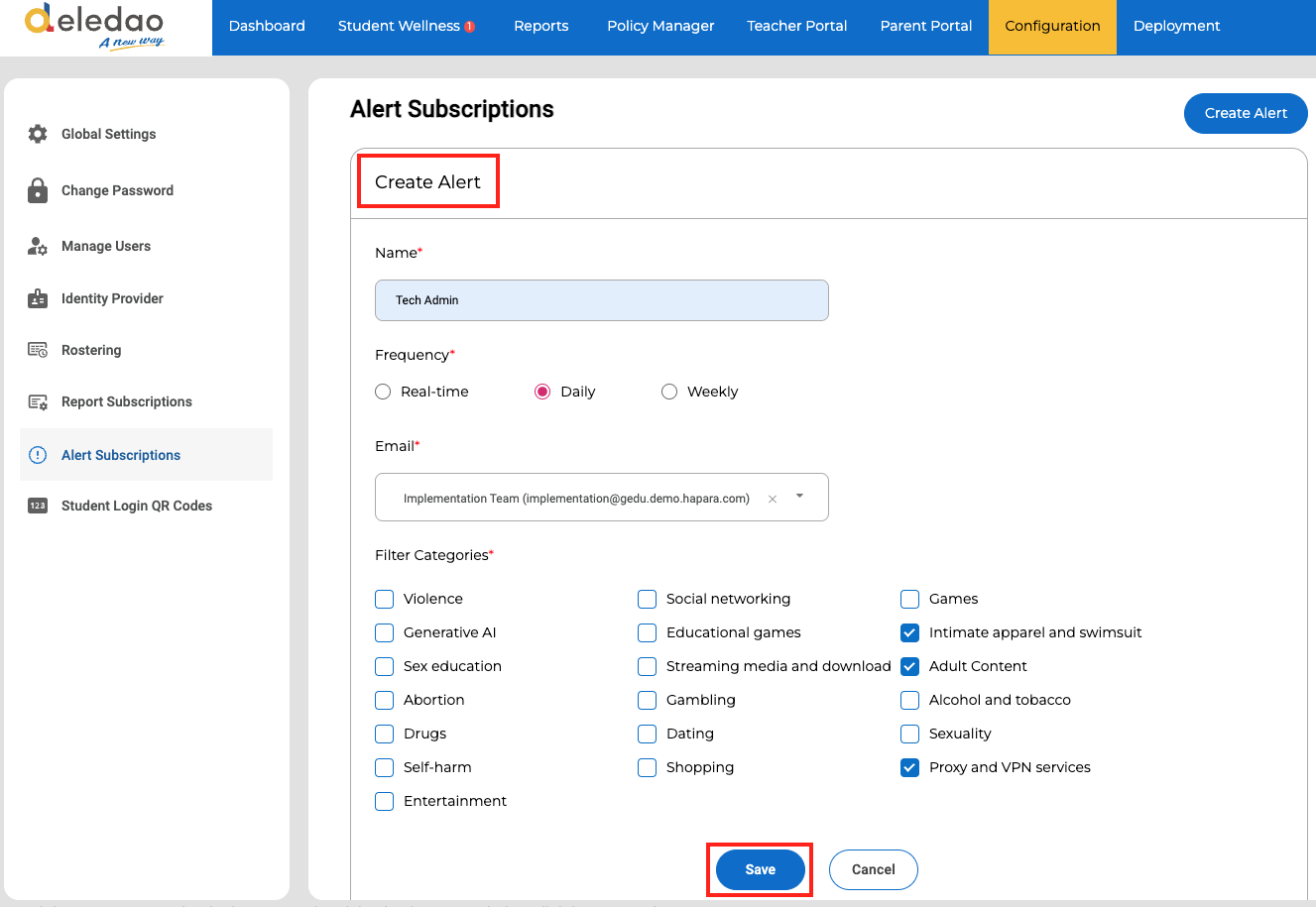
Task: Click the Alert Subscriptions exclamation icon
Action: (x=38, y=455)
